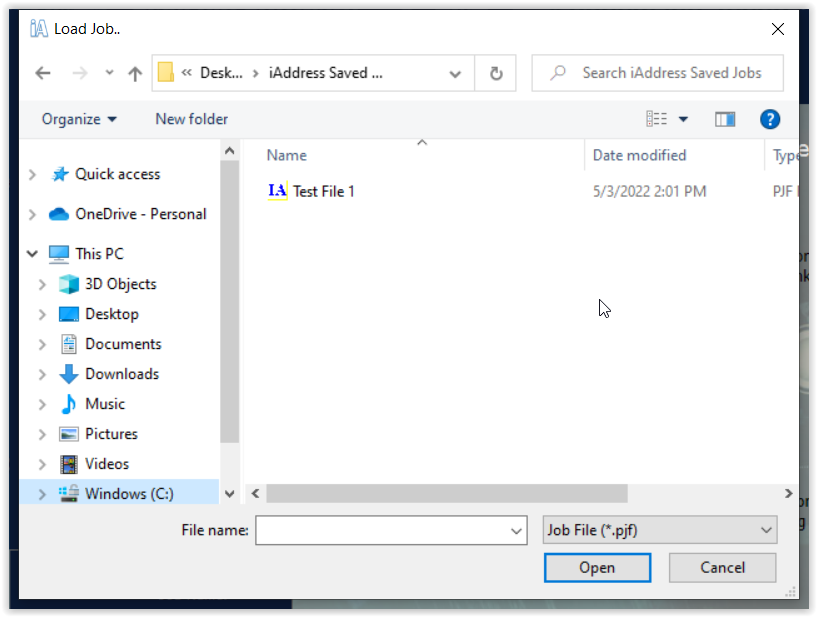Sort by the Date modified column header

point(639,155)
